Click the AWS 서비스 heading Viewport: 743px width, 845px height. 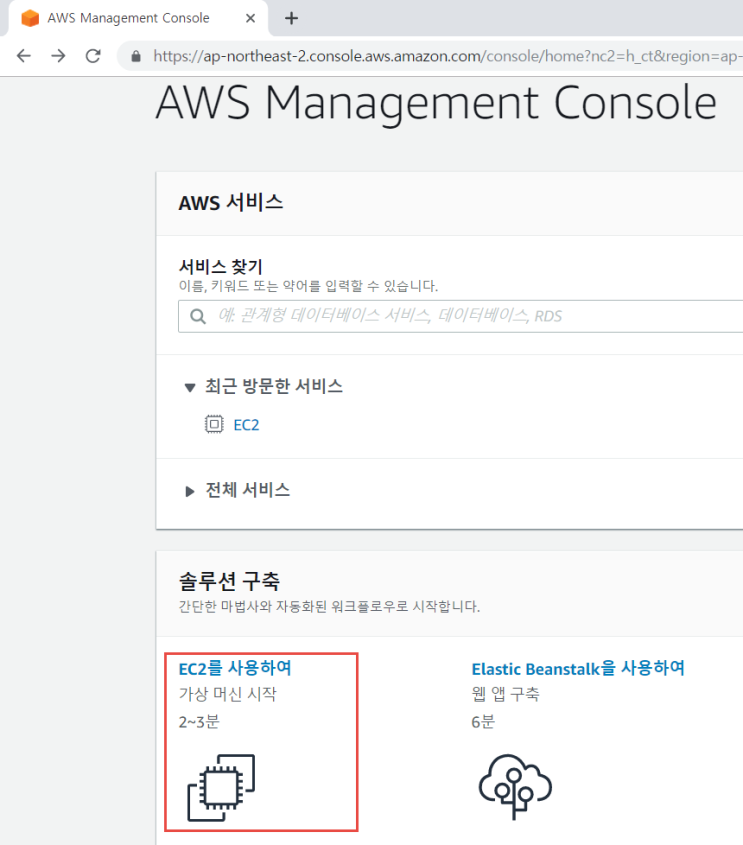(x=231, y=203)
